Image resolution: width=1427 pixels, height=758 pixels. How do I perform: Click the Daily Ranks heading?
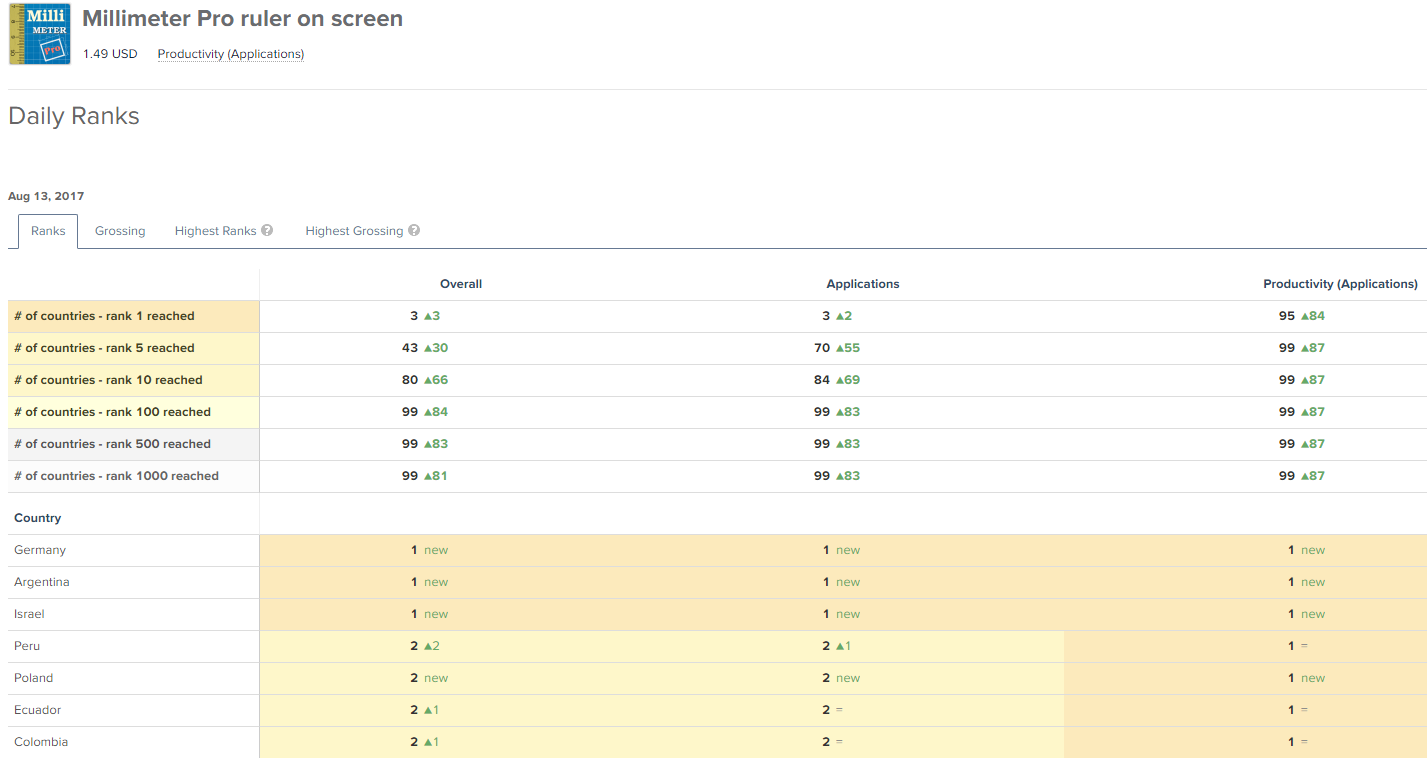click(74, 116)
